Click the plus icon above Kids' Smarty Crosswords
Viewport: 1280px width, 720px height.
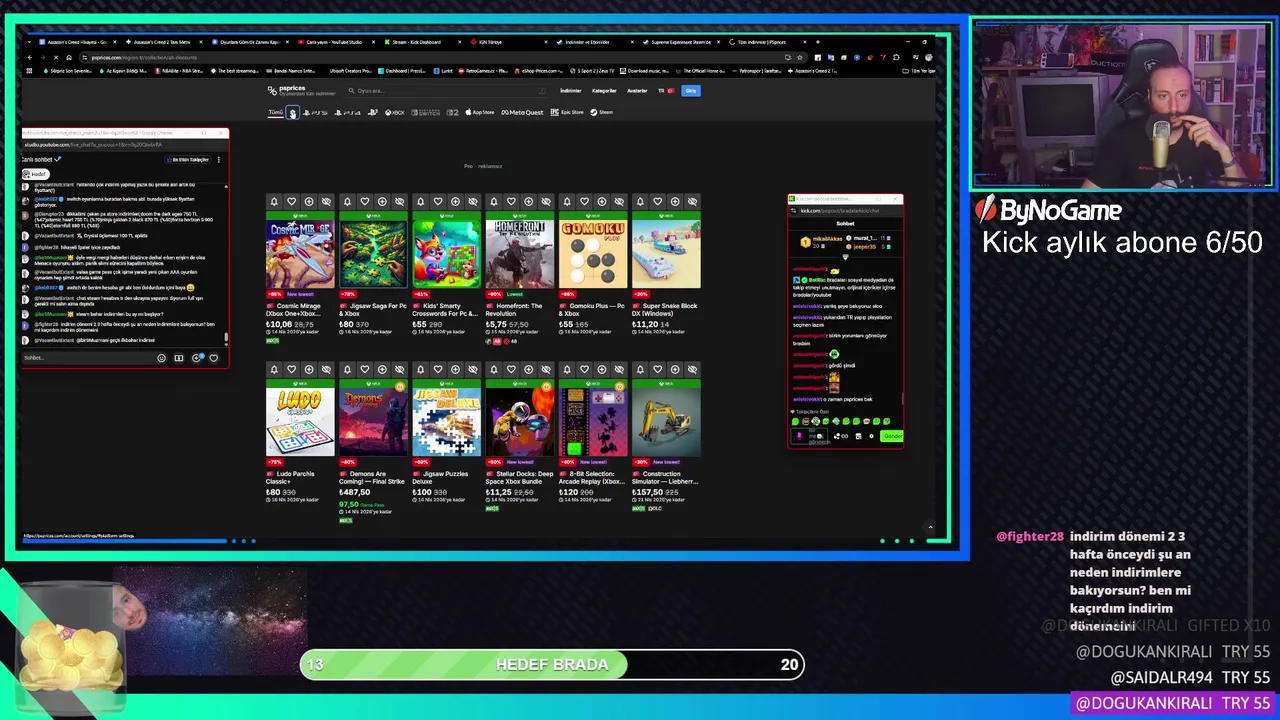tap(455, 202)
